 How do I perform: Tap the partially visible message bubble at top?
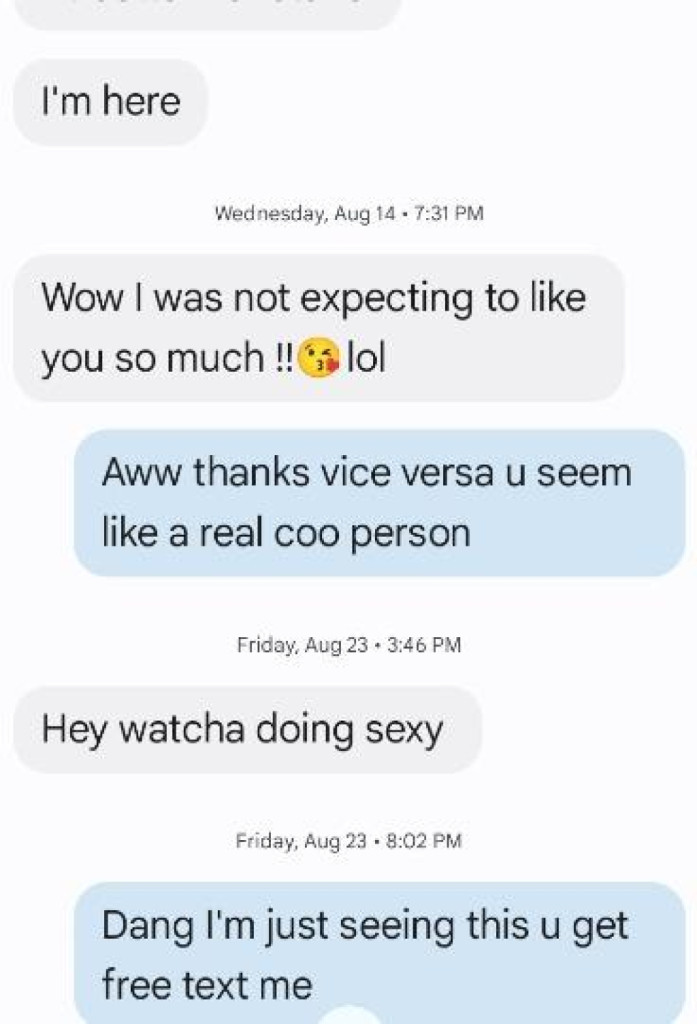[x=208, y=14]
